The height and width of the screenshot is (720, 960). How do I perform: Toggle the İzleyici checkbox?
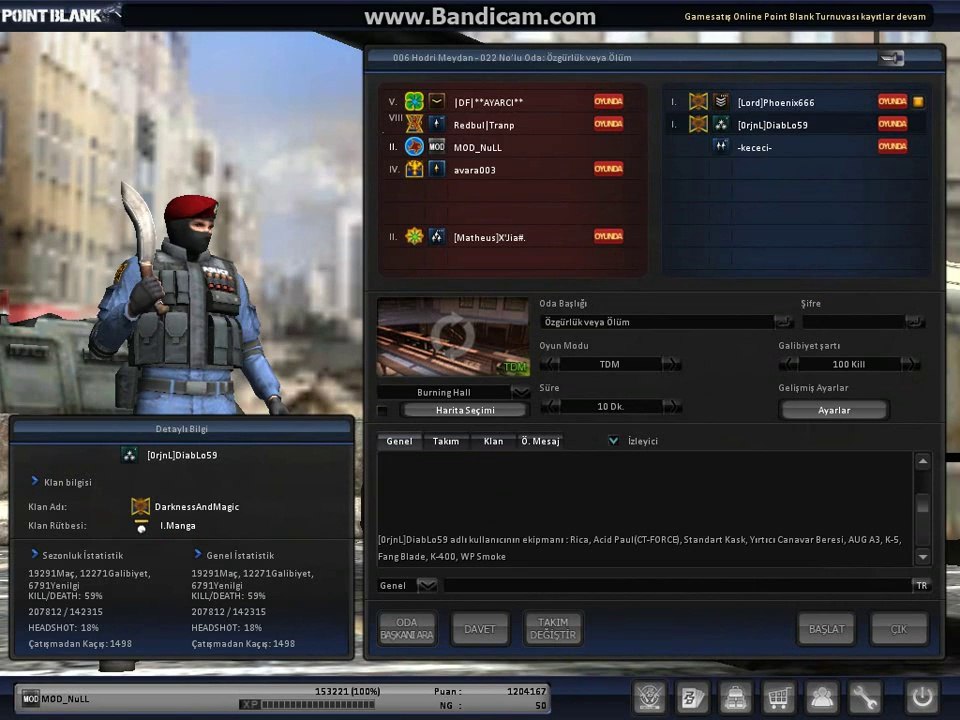click(x=613, y=440)
